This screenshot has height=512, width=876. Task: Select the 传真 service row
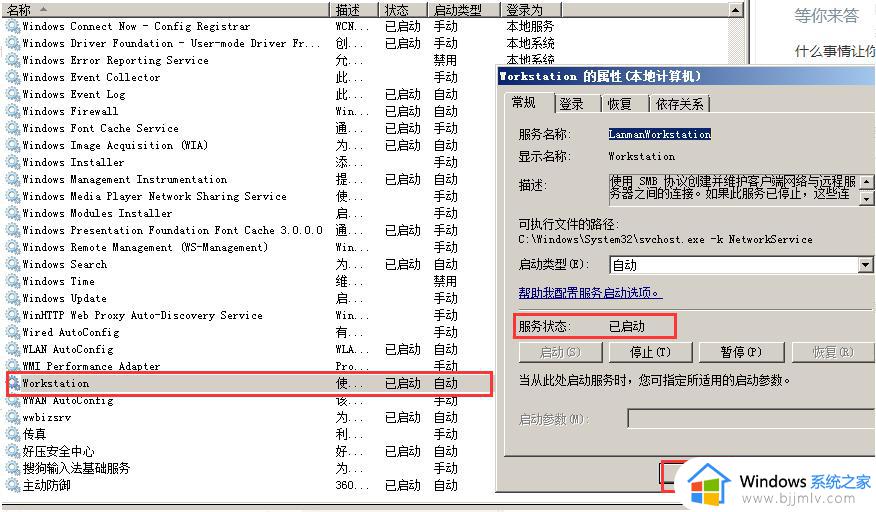[x=249, y=434]
